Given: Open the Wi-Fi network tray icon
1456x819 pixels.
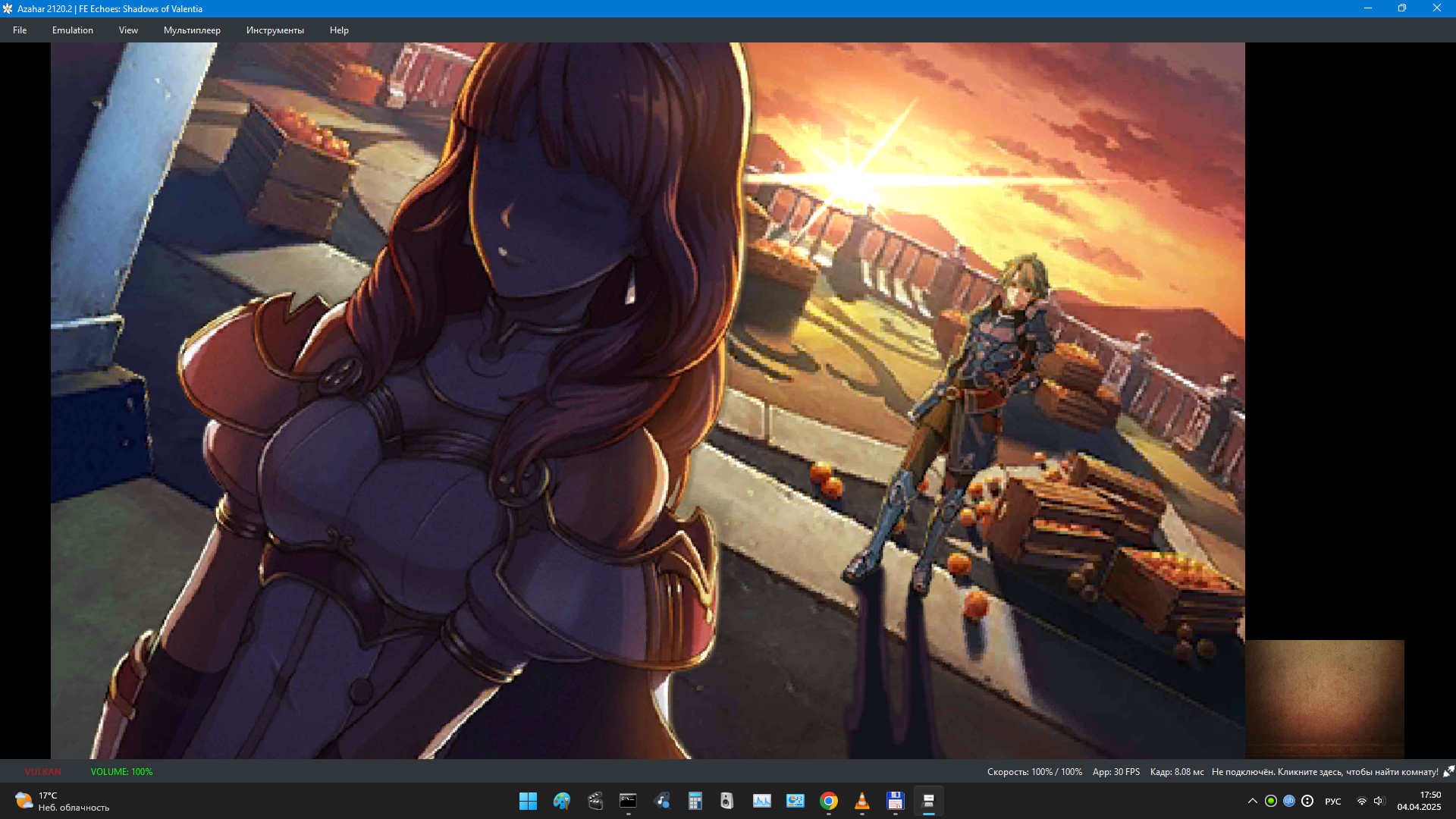Looking at the screenshot, I should [1362, 801].
